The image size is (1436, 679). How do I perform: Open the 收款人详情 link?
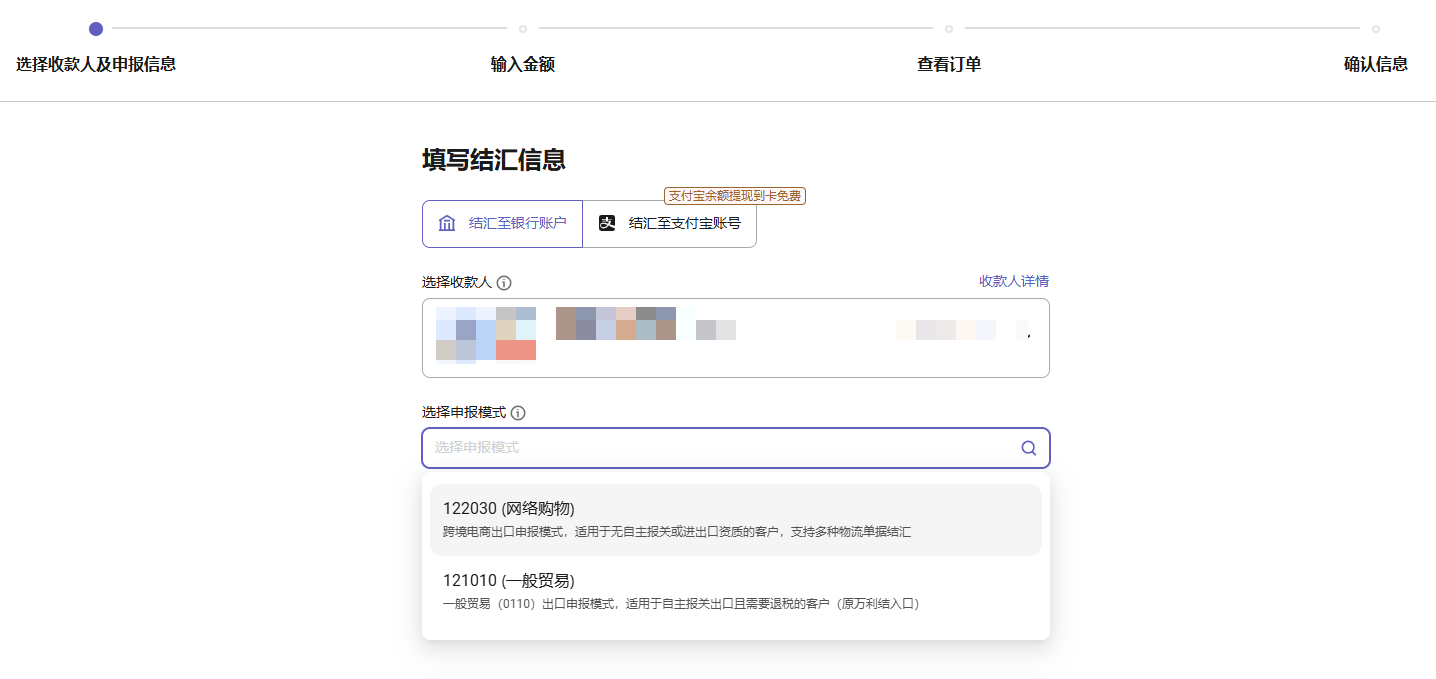click(x=1013, y=281)
